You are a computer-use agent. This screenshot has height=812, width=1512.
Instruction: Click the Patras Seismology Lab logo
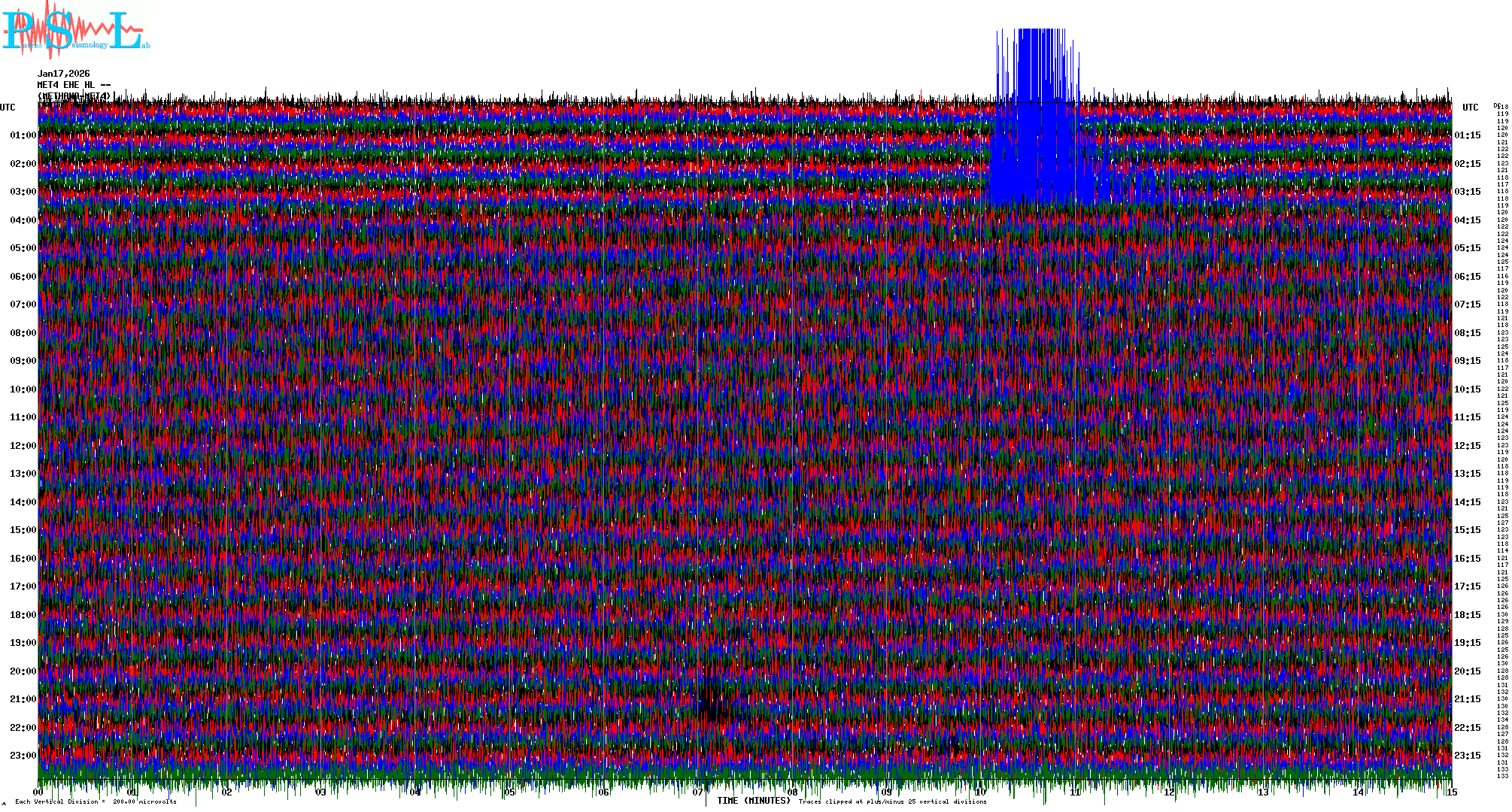pyautogui.click(x=74, y=32)
